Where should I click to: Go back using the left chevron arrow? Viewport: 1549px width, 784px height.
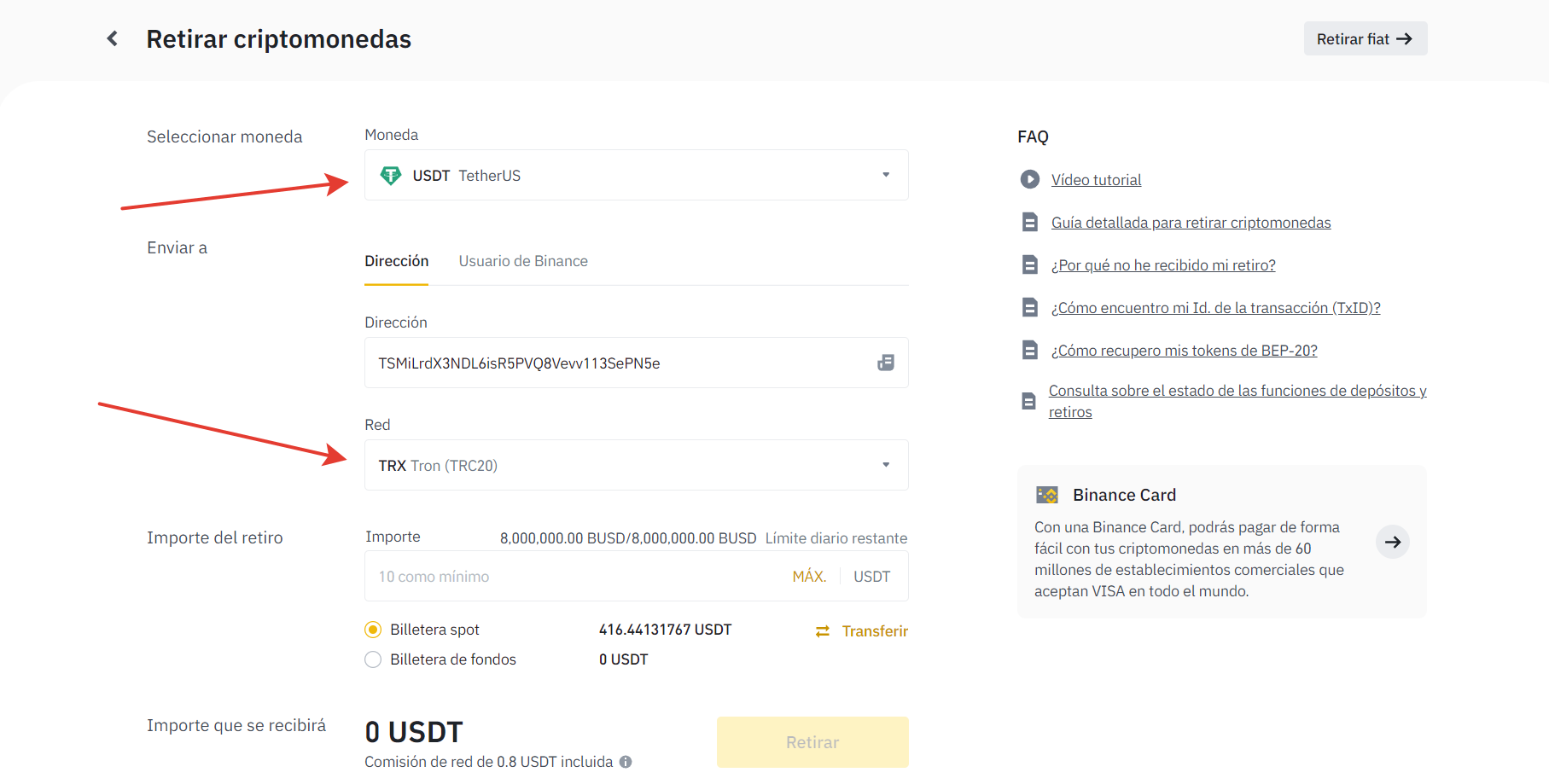click(x=112, y=38)
